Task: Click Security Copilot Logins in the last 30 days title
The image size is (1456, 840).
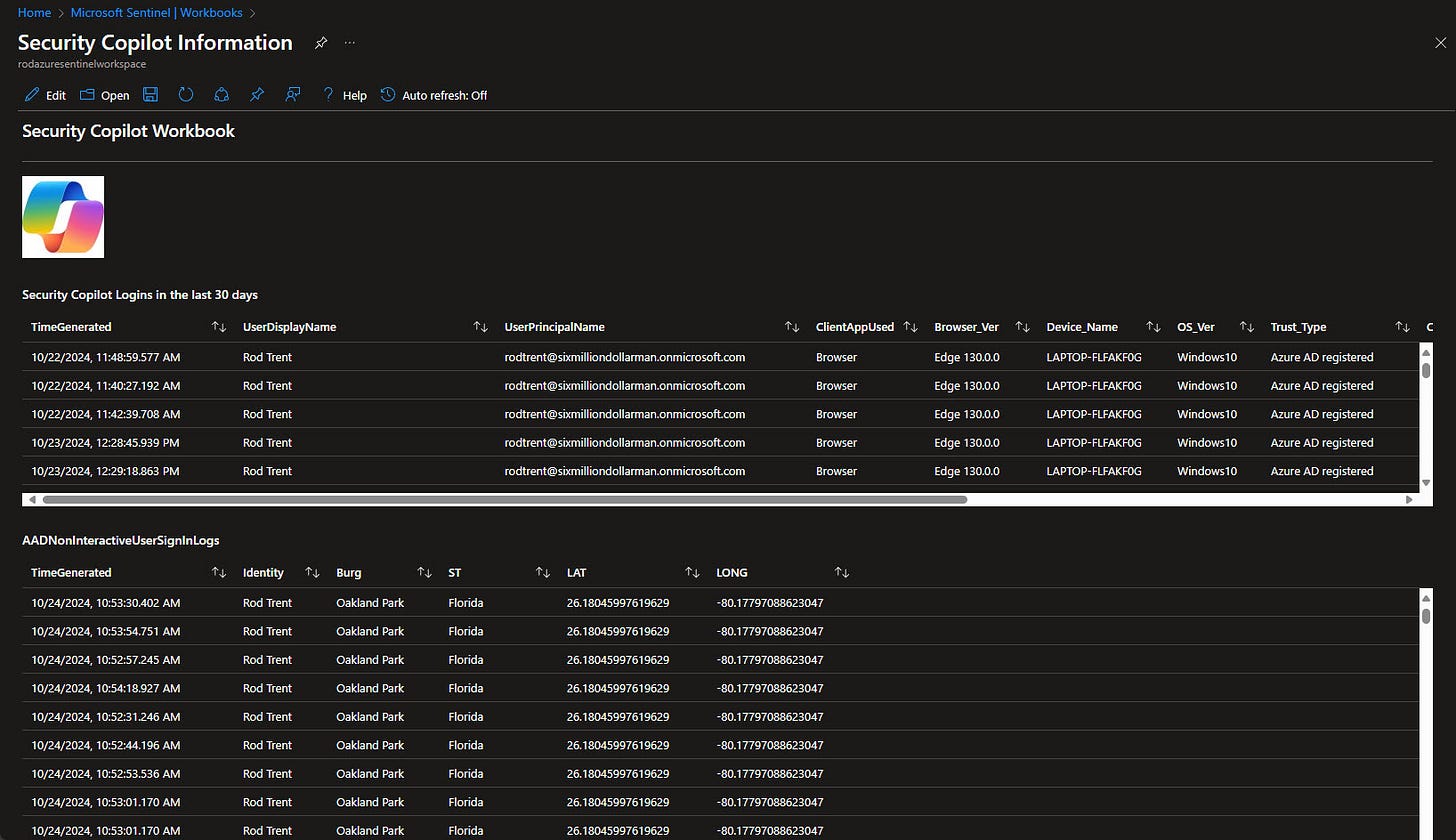Action: pyautogui.click(x=140, y=295)
